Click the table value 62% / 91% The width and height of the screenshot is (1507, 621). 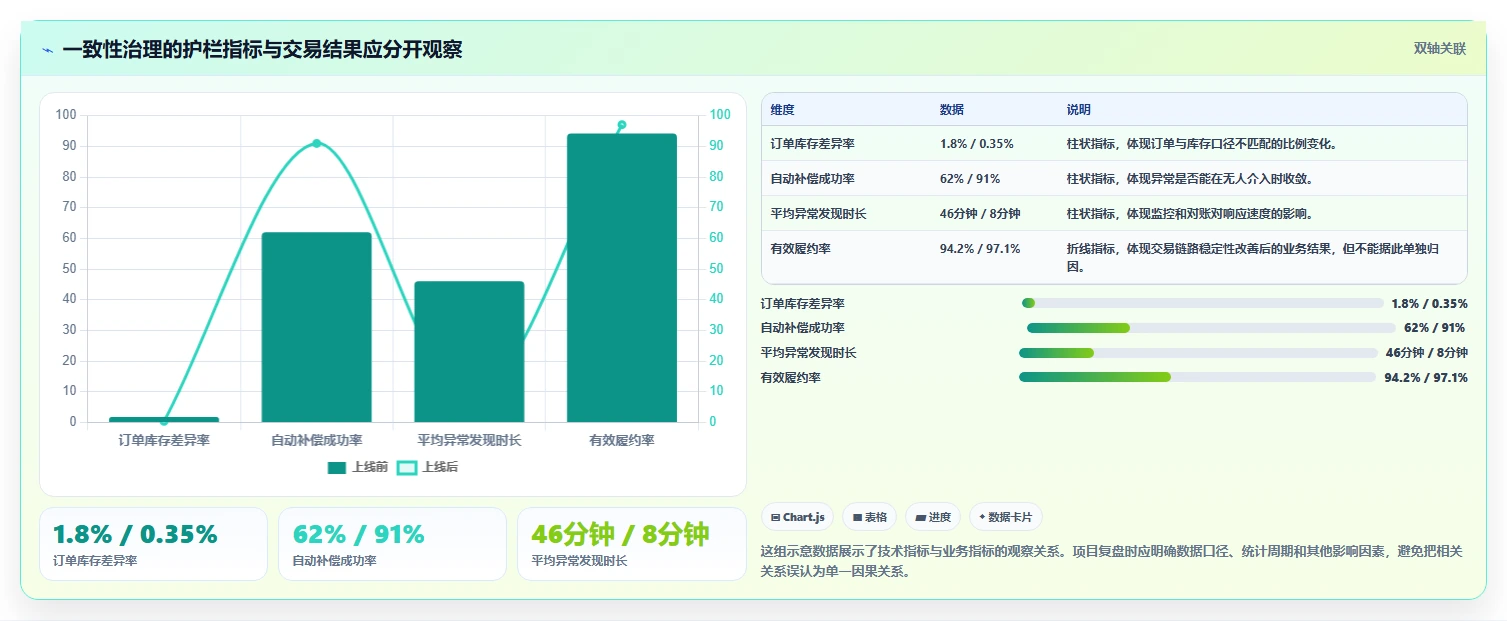(970, 179)
